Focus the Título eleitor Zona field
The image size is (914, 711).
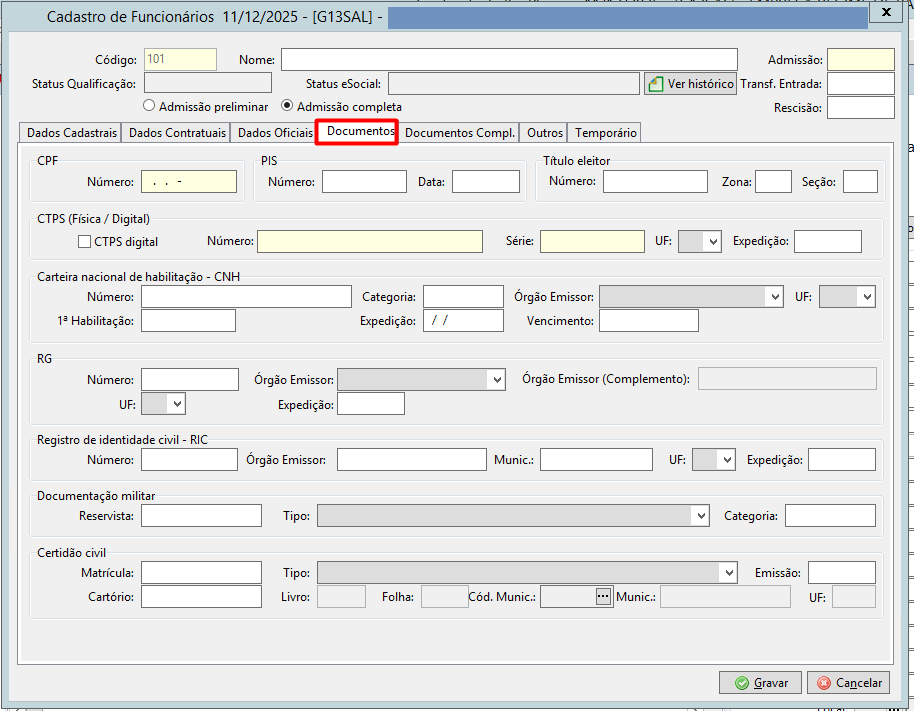coord(773,181)
